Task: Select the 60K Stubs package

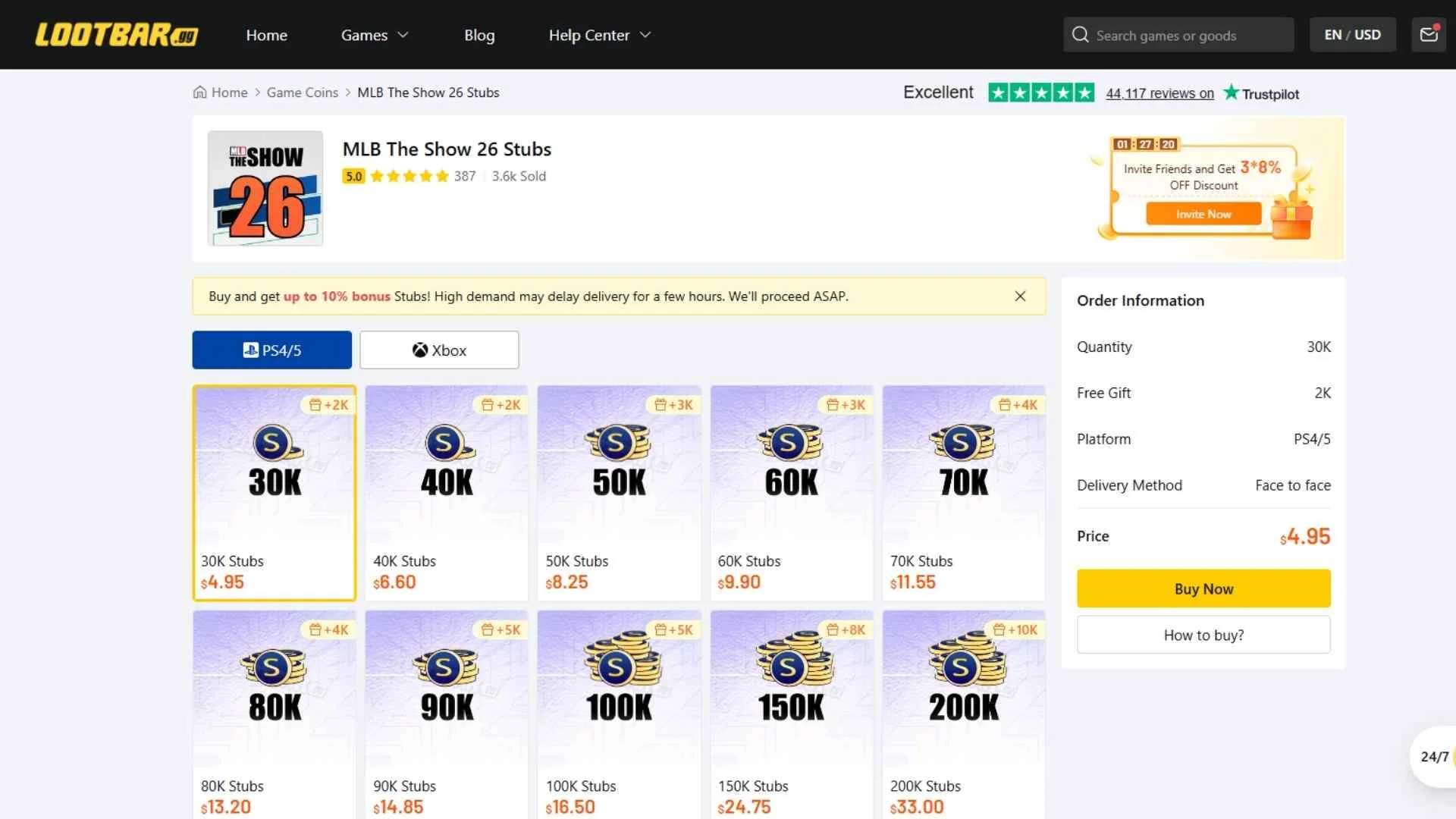Action: [x=792, y=493]
